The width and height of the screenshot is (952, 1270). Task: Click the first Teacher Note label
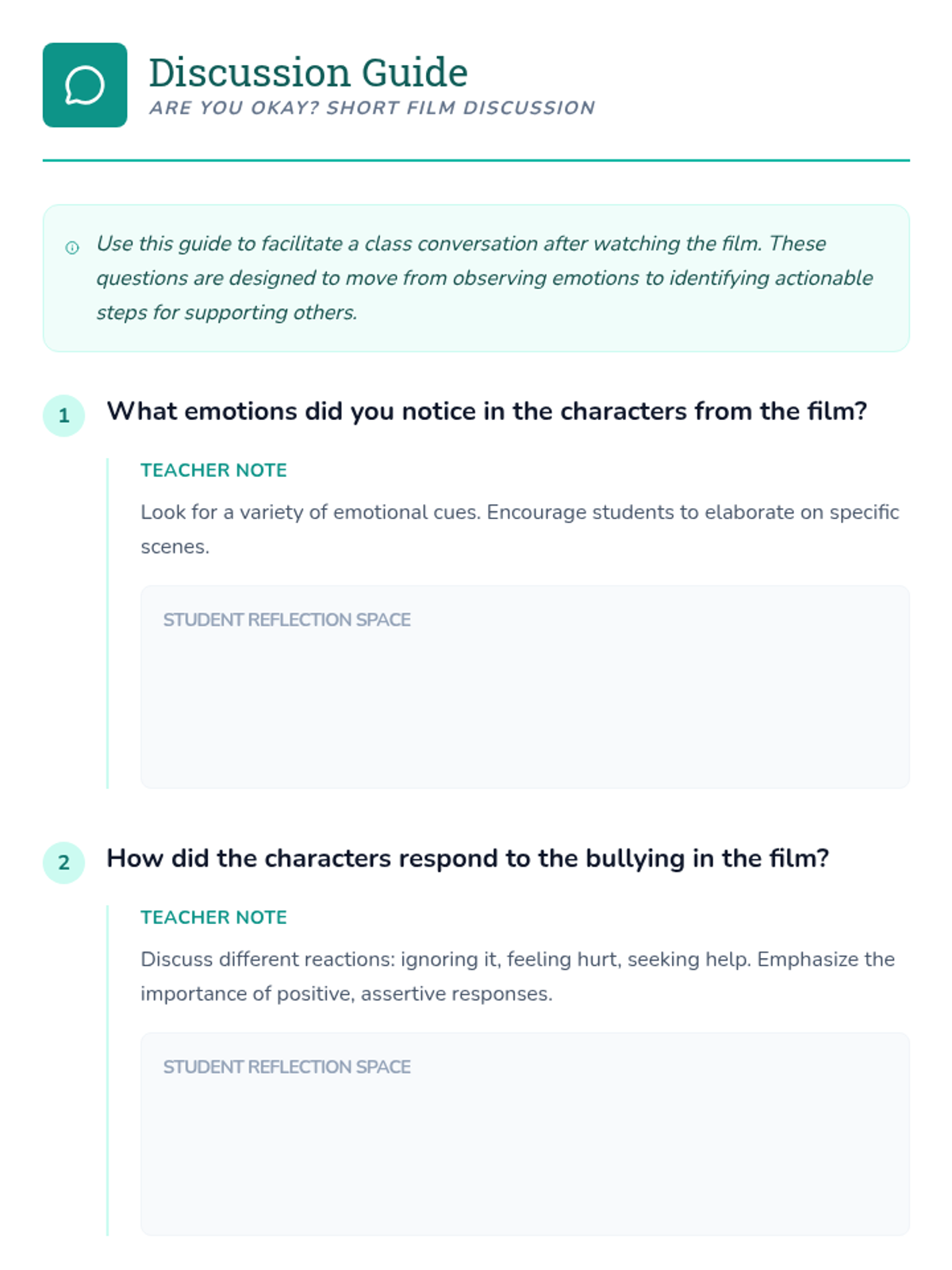click(213, 470)
